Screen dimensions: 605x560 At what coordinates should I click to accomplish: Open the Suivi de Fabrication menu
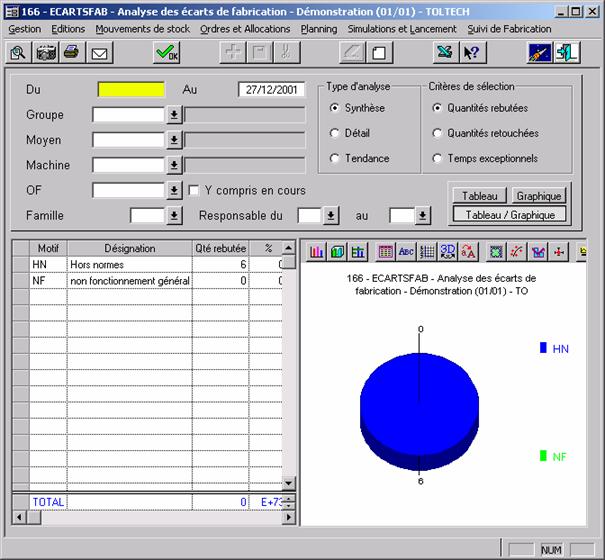pos(509,29)
